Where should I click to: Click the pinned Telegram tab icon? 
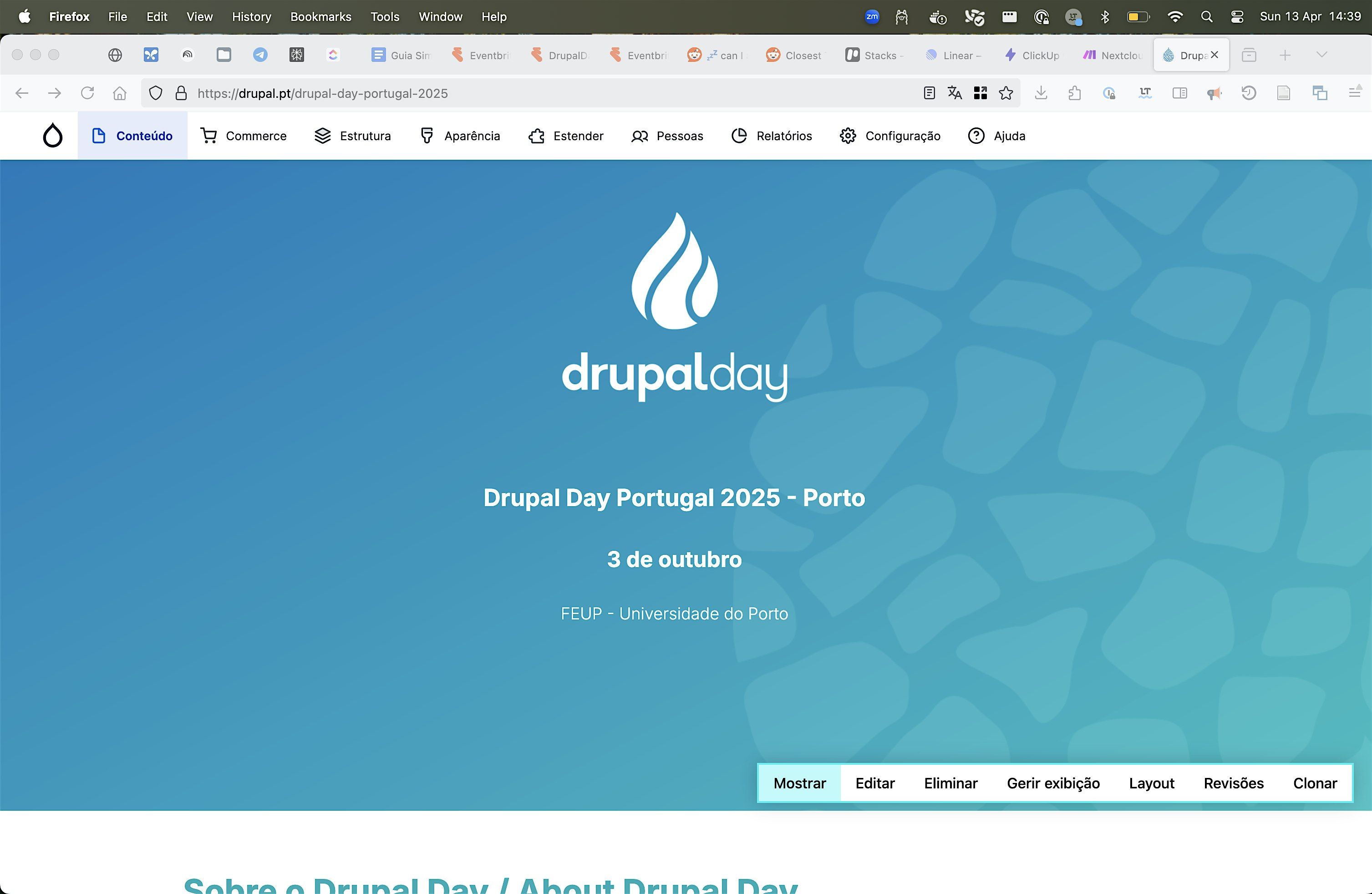[260, 55]
